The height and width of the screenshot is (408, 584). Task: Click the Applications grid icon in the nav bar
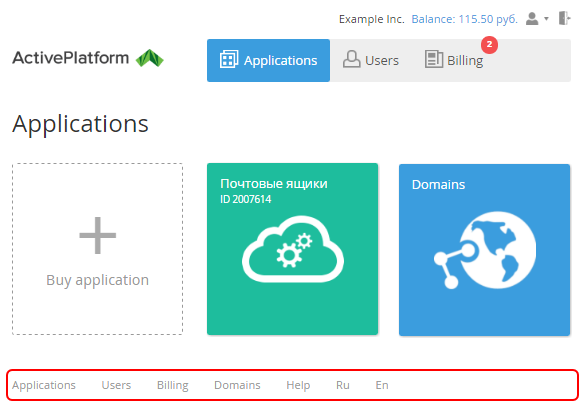coord(229,59)
